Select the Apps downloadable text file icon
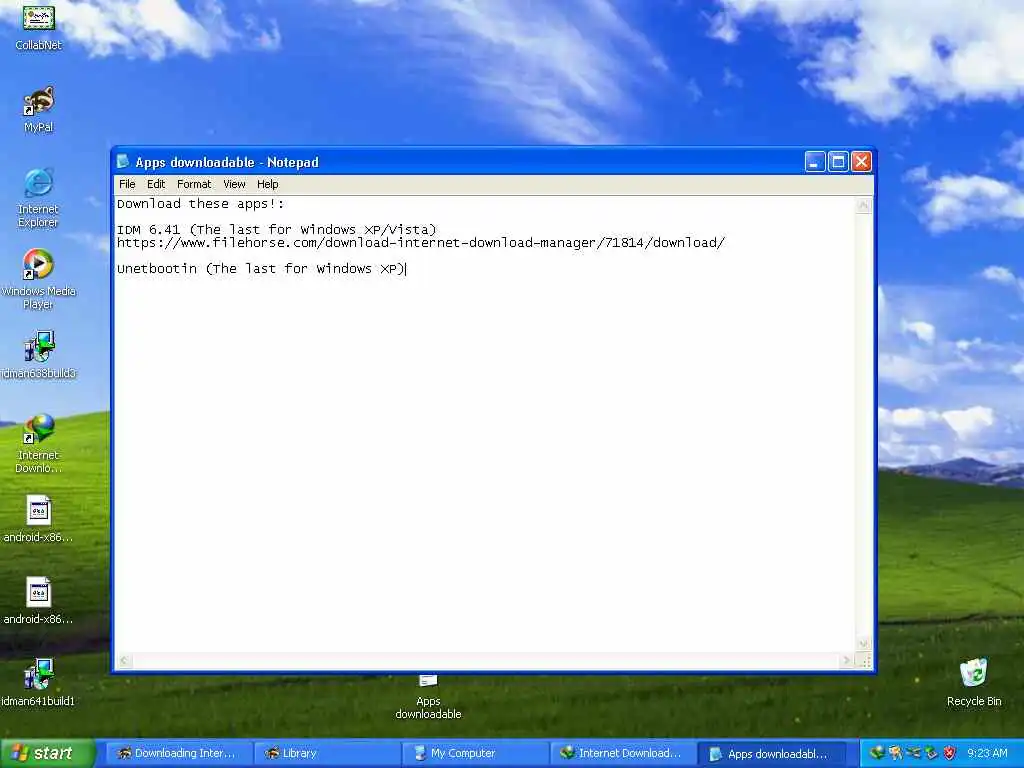 [x=428, y=697]
